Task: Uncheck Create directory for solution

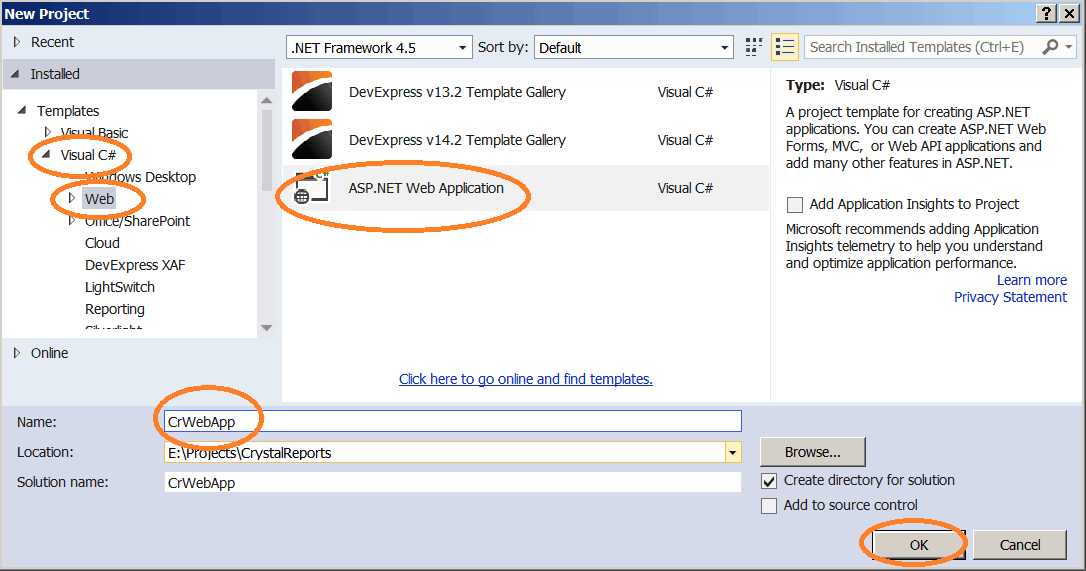Action: (769, 481)
